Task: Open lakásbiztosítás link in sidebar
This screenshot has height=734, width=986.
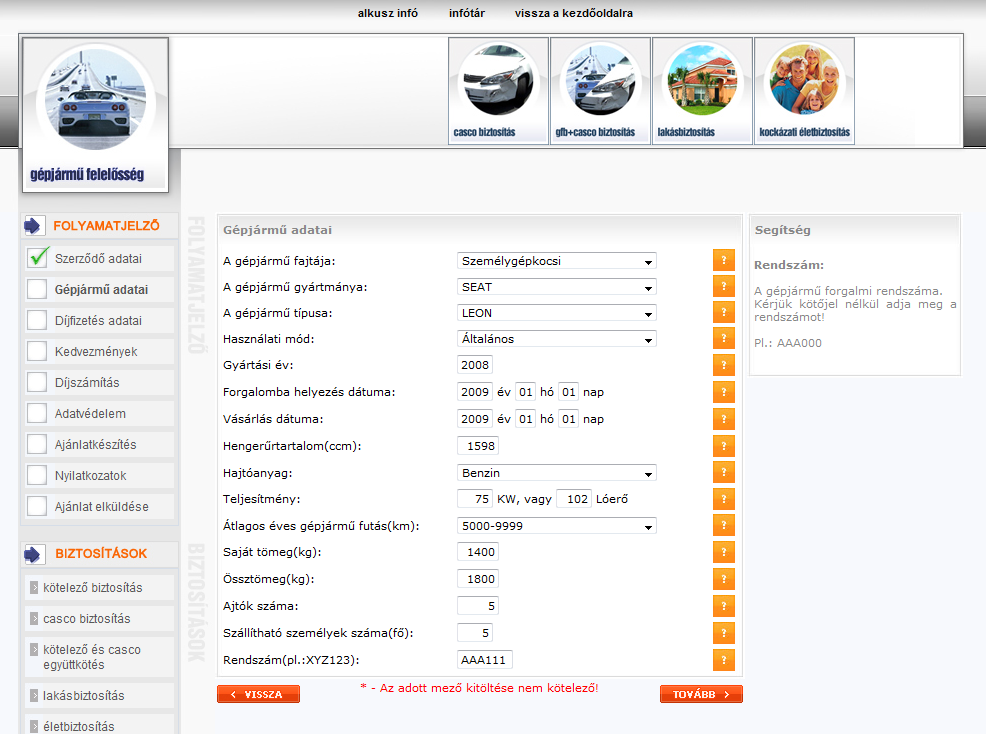Action: 83,696
